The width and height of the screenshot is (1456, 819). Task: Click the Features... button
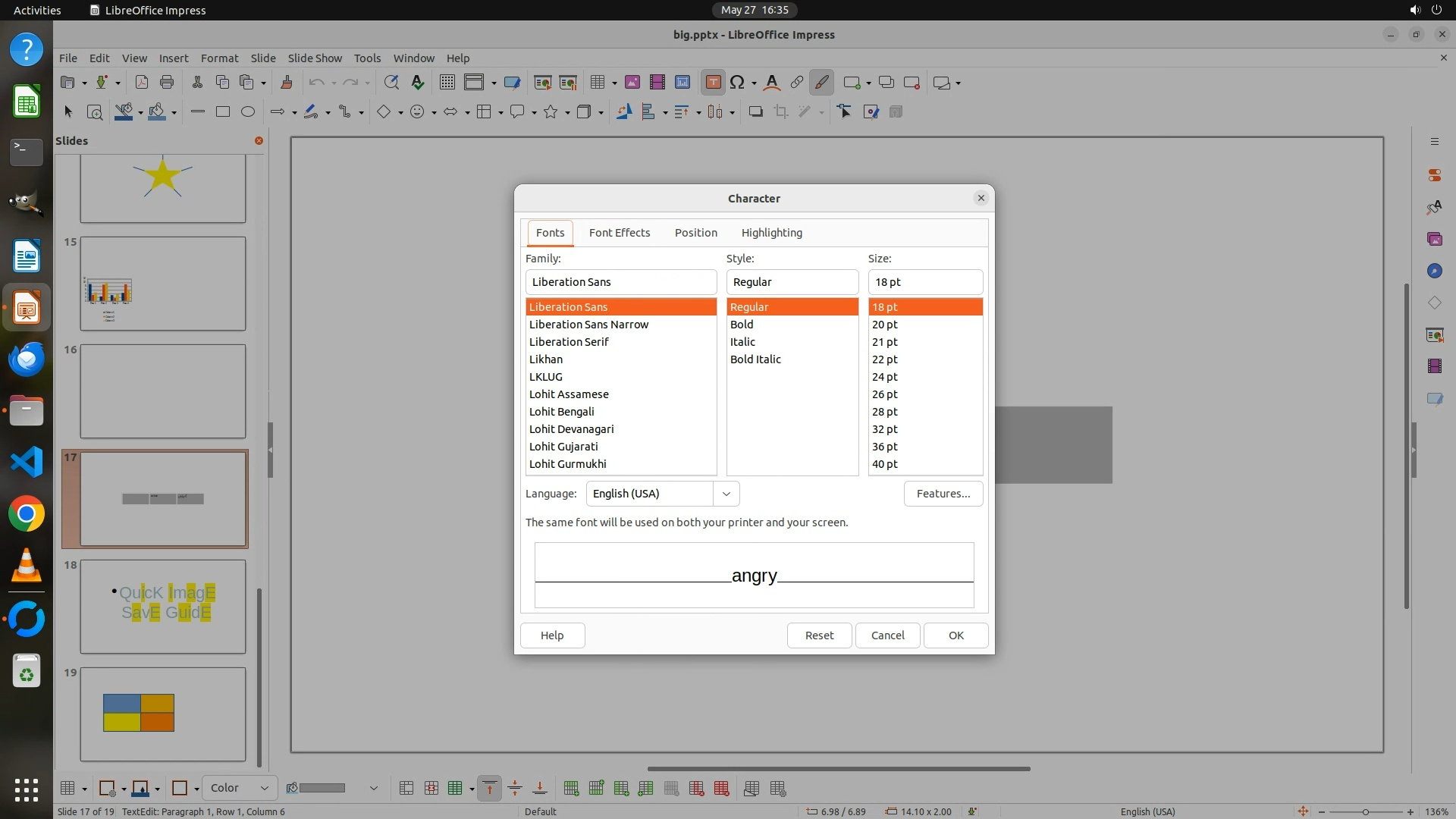click(x=943, y=494)
